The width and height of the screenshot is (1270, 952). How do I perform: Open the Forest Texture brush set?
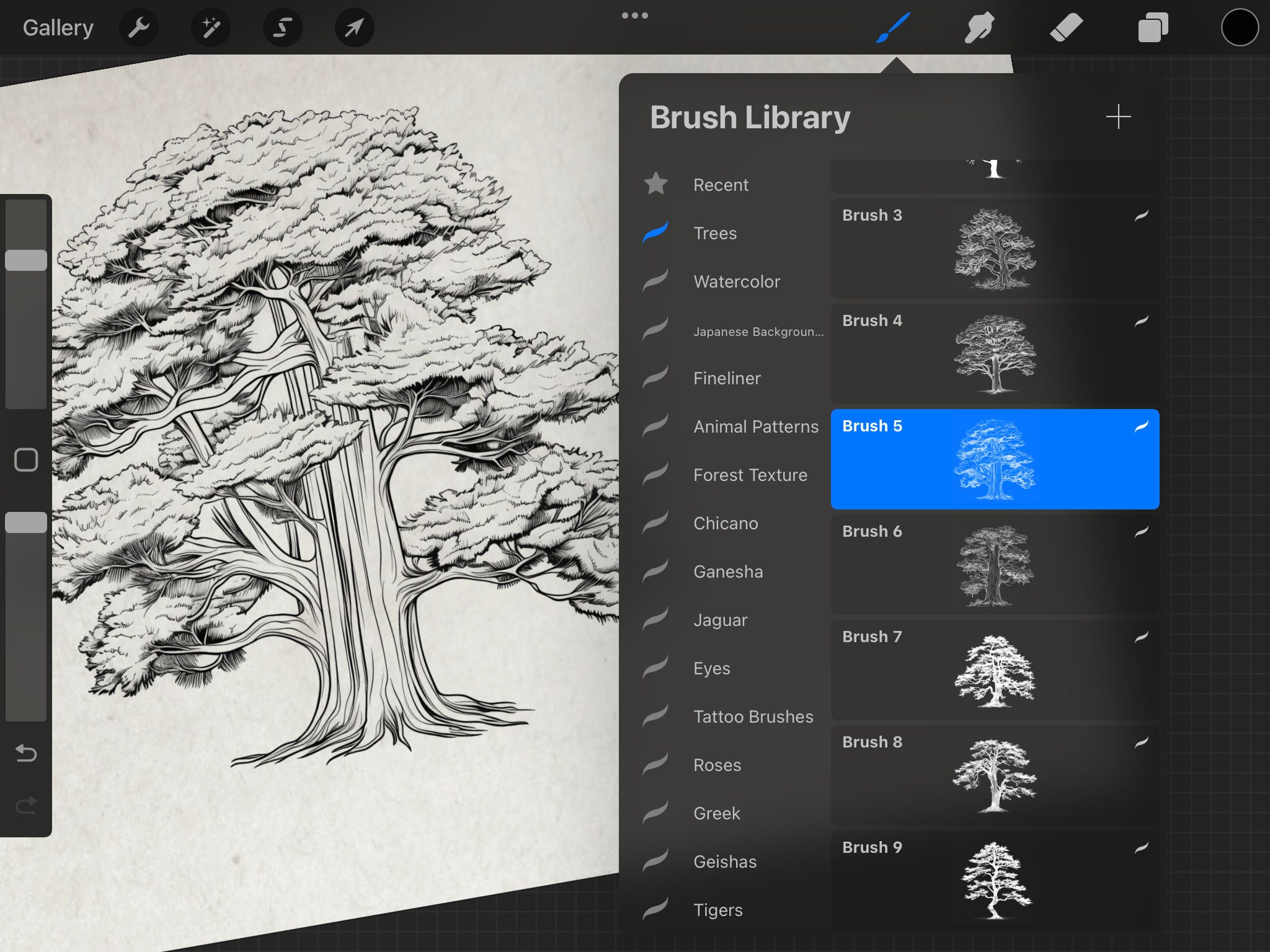pos(734,475)
